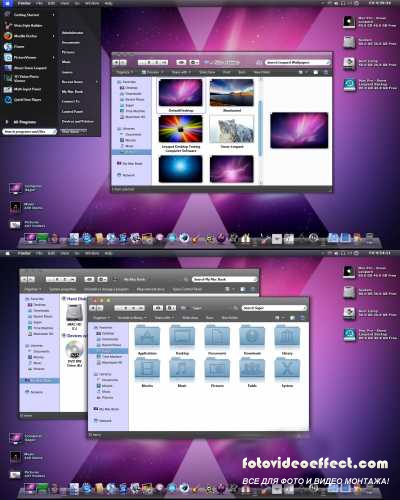Expand Recent Items submenu arrow
Viewport: 400px width, 500px height.
[x=97, y=82]
